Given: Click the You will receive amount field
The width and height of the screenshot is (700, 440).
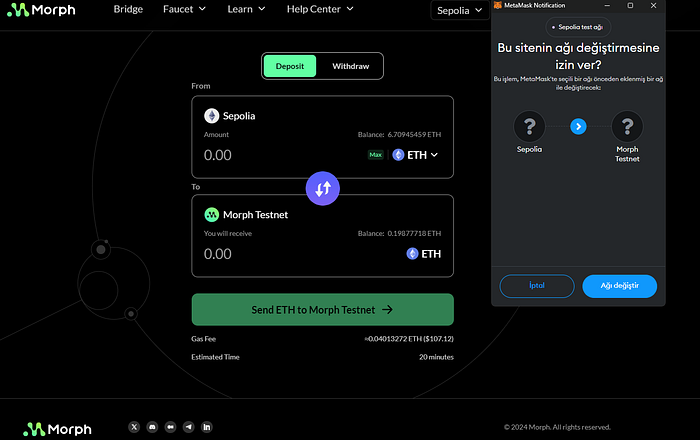Looking at the screenshot, I should (218, 254).
